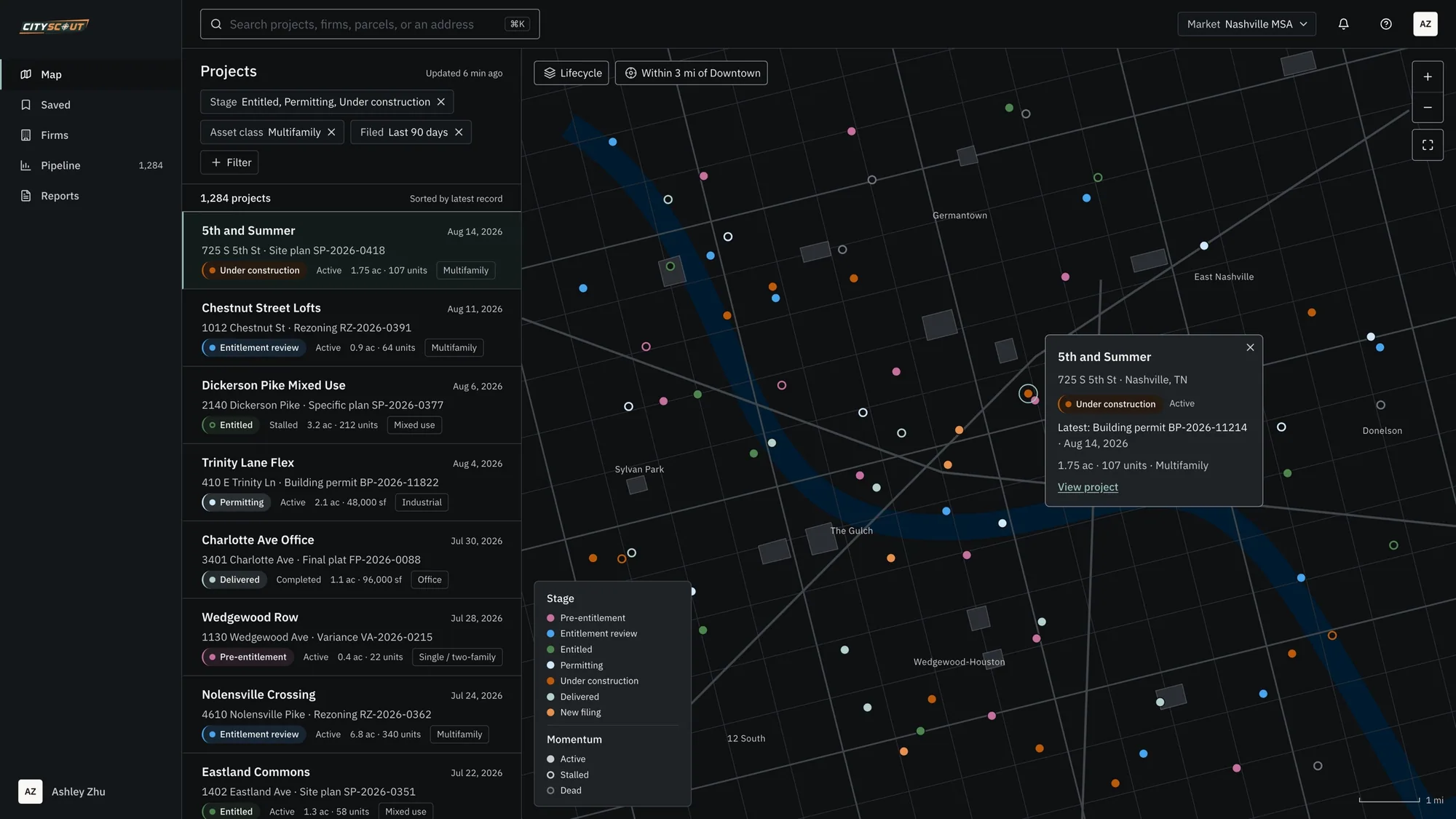
Task: Toggle Entitlement review stage in legend
Action: point(592,633)
